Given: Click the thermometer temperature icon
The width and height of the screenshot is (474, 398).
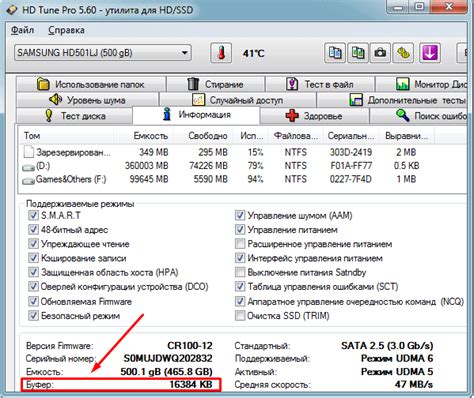Looking at the screenshot, I should 221,53.
